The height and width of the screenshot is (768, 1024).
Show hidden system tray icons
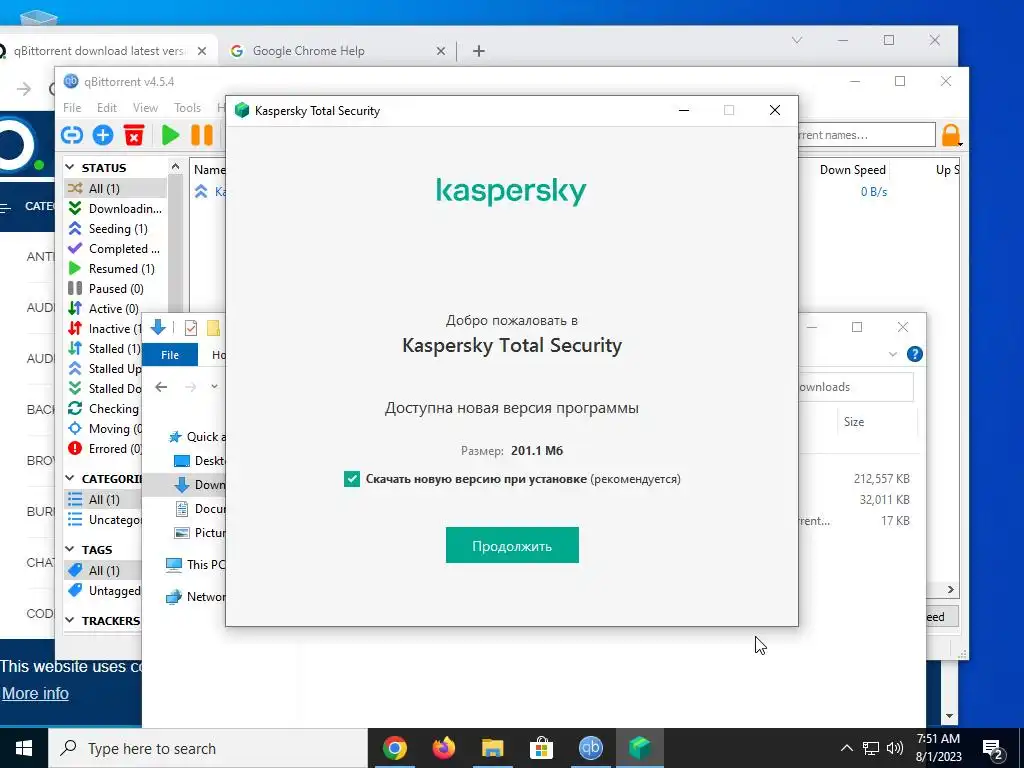pos(846,748)
